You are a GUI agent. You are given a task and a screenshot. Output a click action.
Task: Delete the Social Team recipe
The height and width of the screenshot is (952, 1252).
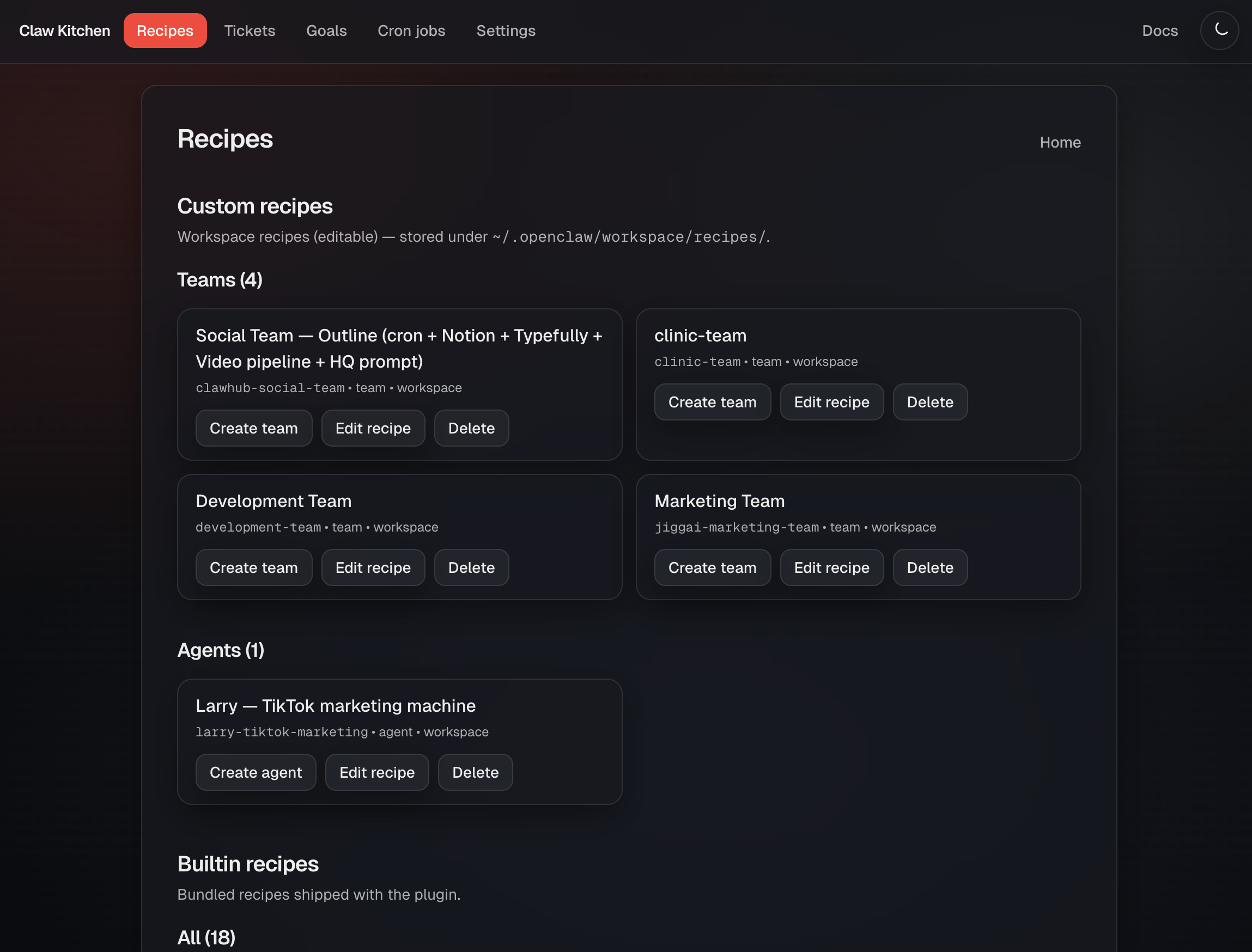(471, 429)
